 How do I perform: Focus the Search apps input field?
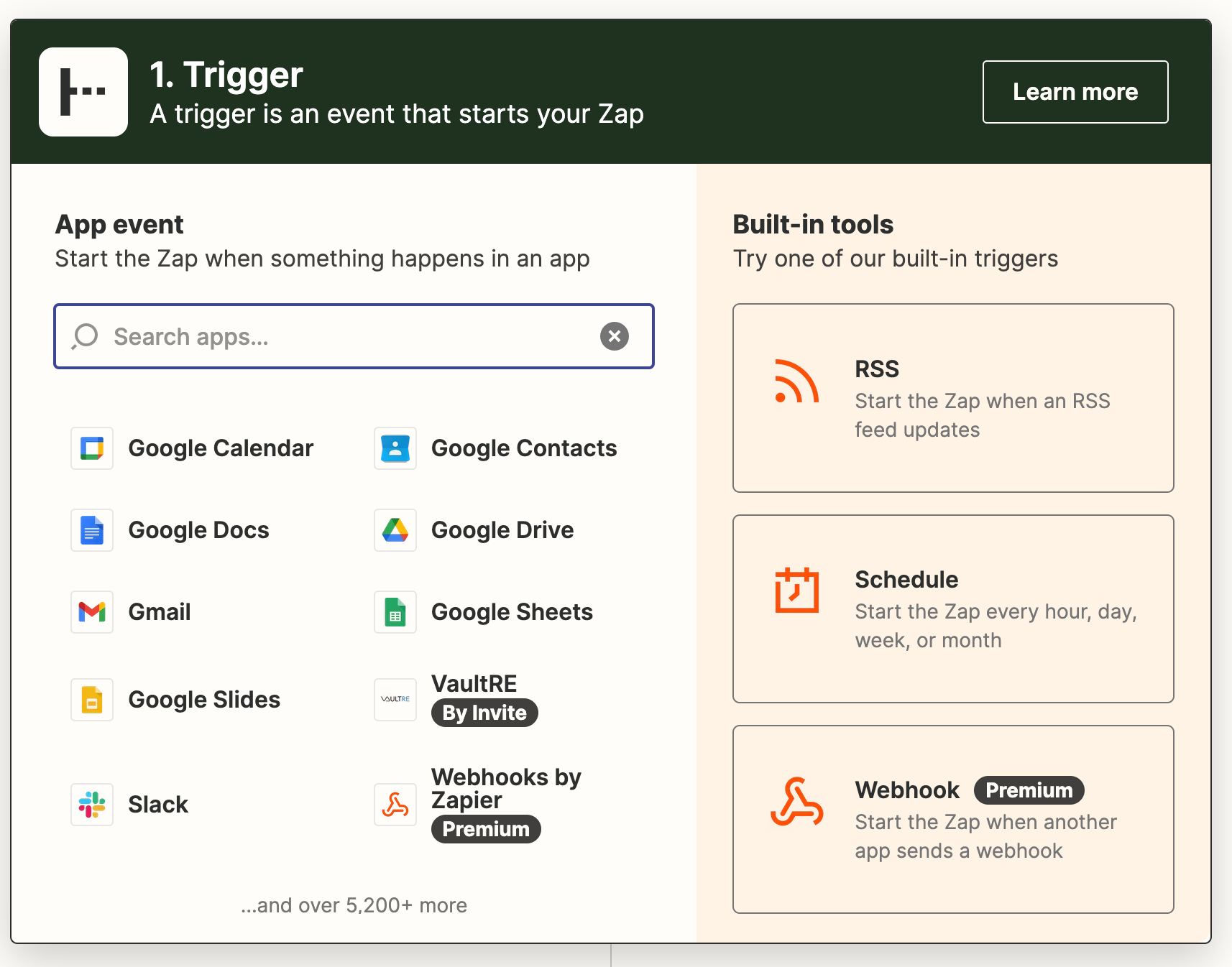coord(354,336)
